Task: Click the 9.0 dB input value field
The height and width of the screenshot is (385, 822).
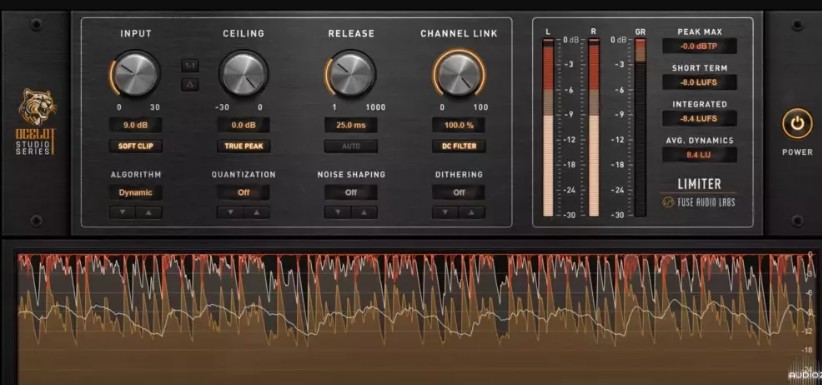Action: tap(136, 125)
